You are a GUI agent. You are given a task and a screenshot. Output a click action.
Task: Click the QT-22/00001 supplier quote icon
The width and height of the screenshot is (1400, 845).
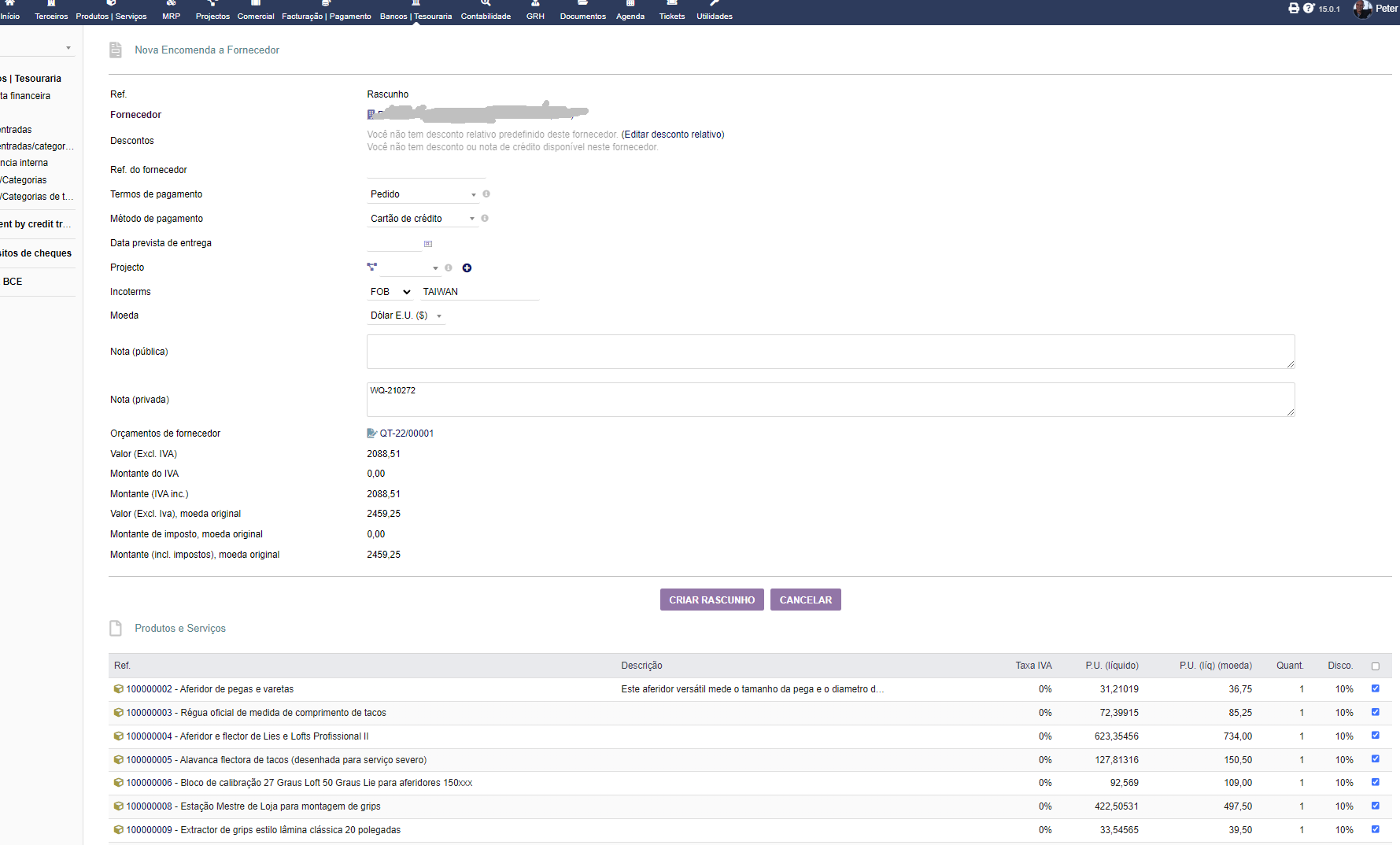click(372, 434)
